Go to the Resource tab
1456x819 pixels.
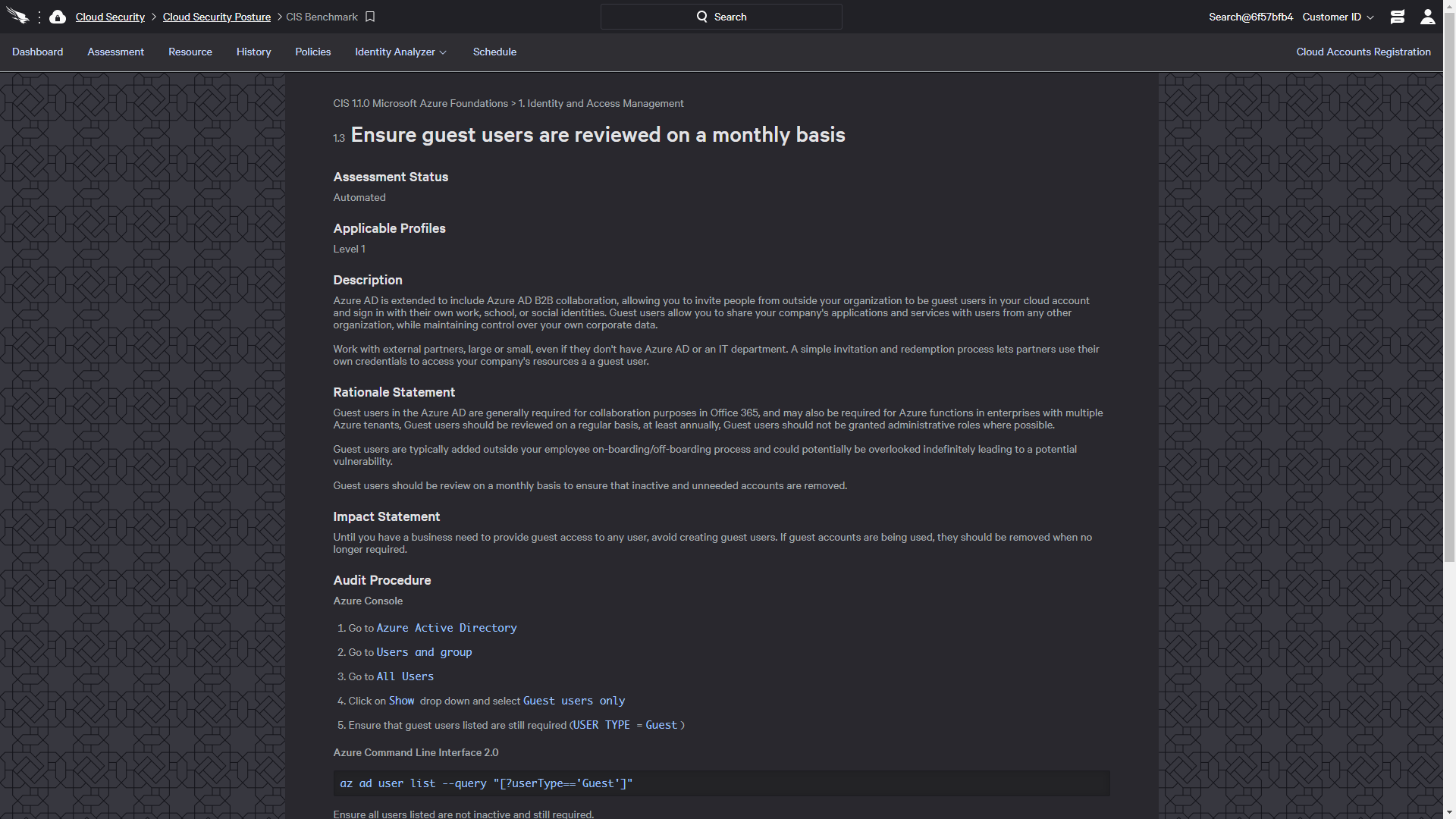point(190,52)
